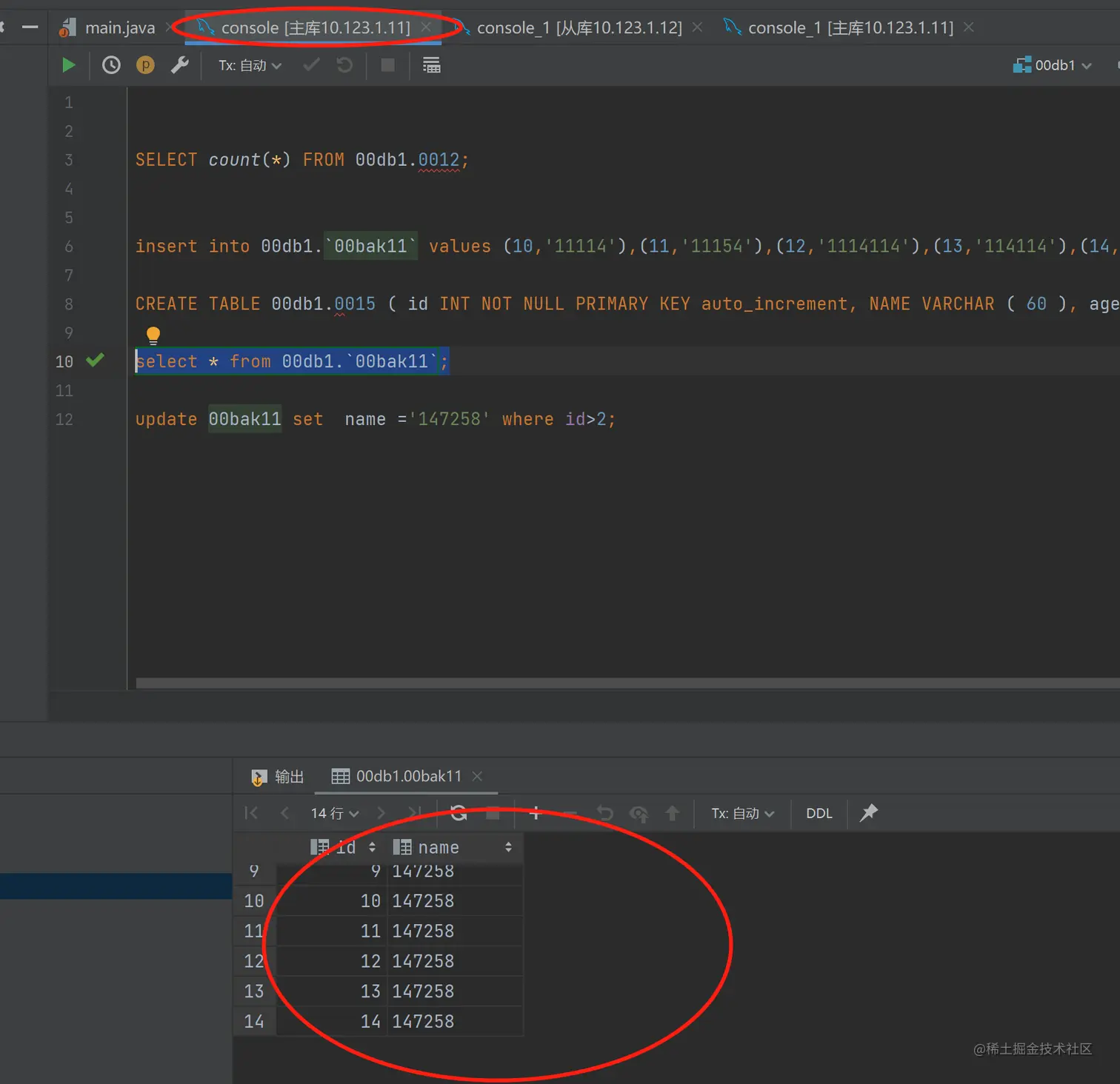
Task: Select the id cell with value 12
Action: coord(331,961)
